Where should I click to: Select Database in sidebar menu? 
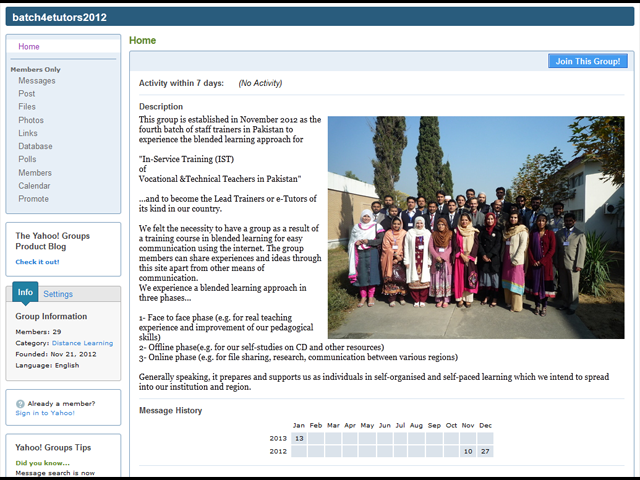pyautogui.click(x=35, y=146)
